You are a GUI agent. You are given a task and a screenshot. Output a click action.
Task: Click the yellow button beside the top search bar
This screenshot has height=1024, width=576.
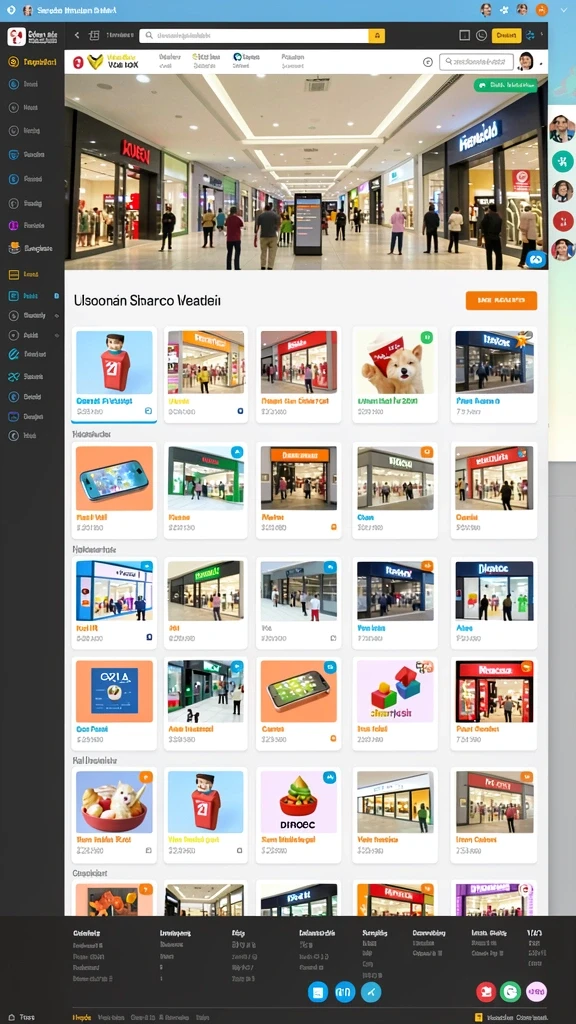tap(377, 36)
